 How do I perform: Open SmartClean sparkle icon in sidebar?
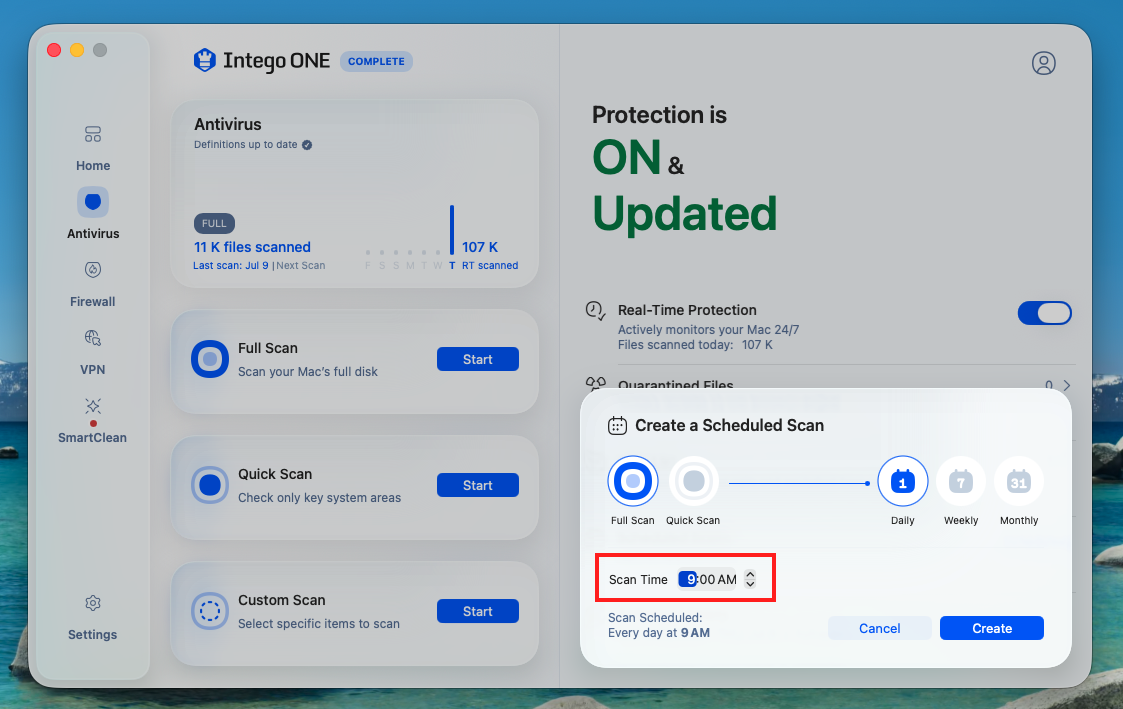[x=93, y=406]
